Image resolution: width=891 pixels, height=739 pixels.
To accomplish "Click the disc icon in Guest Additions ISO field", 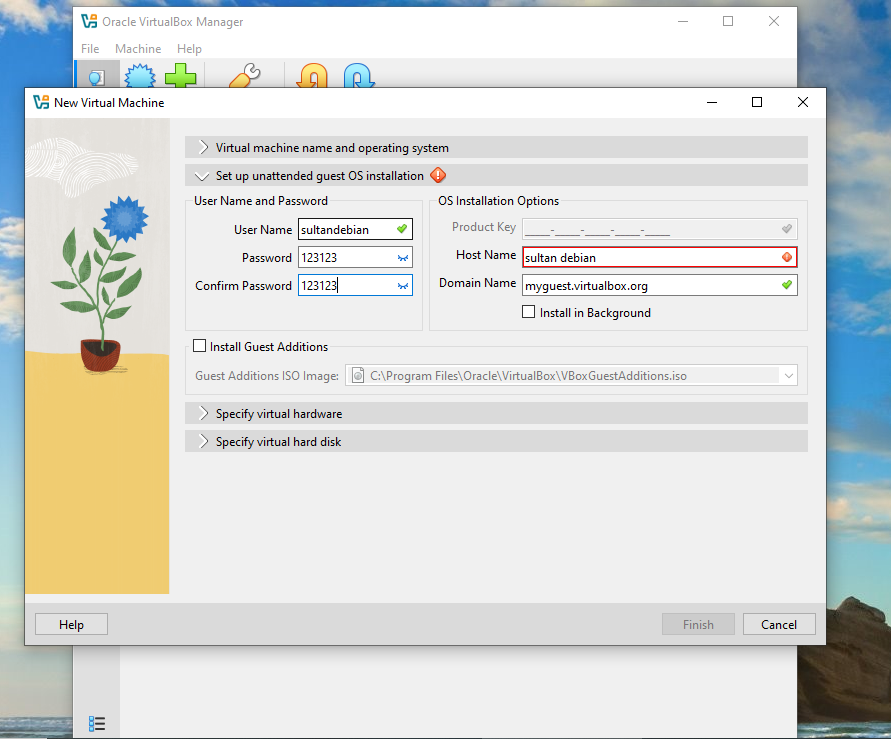I will 358,375.
